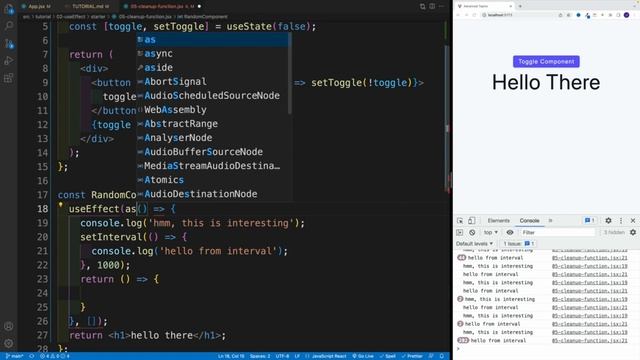The height and width of the screenshot is (360, 640).
Task: Select the Console tab in DevTools
Action: coord(529,220)
